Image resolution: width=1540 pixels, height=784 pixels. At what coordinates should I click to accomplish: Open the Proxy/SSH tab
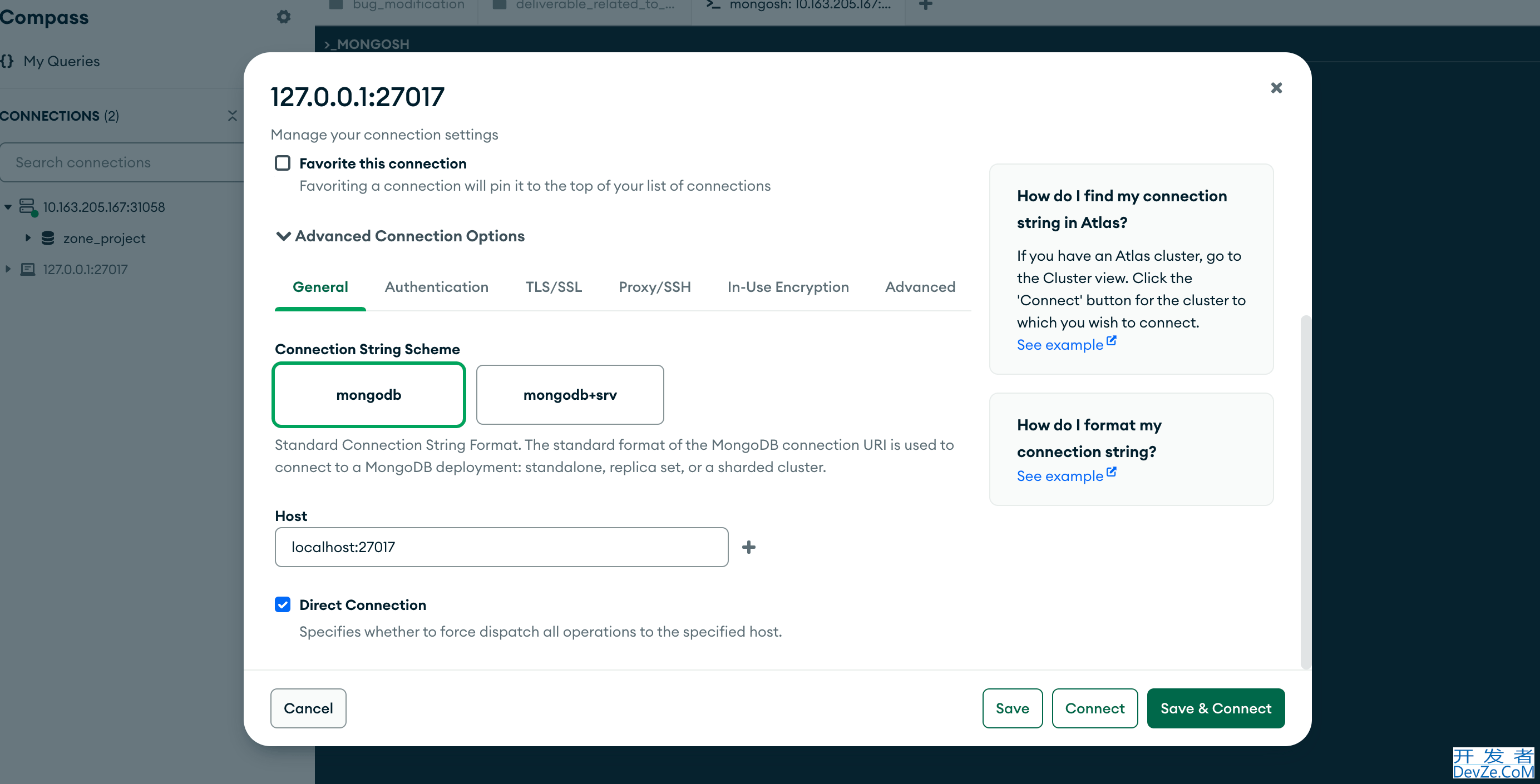click(655, 287)
